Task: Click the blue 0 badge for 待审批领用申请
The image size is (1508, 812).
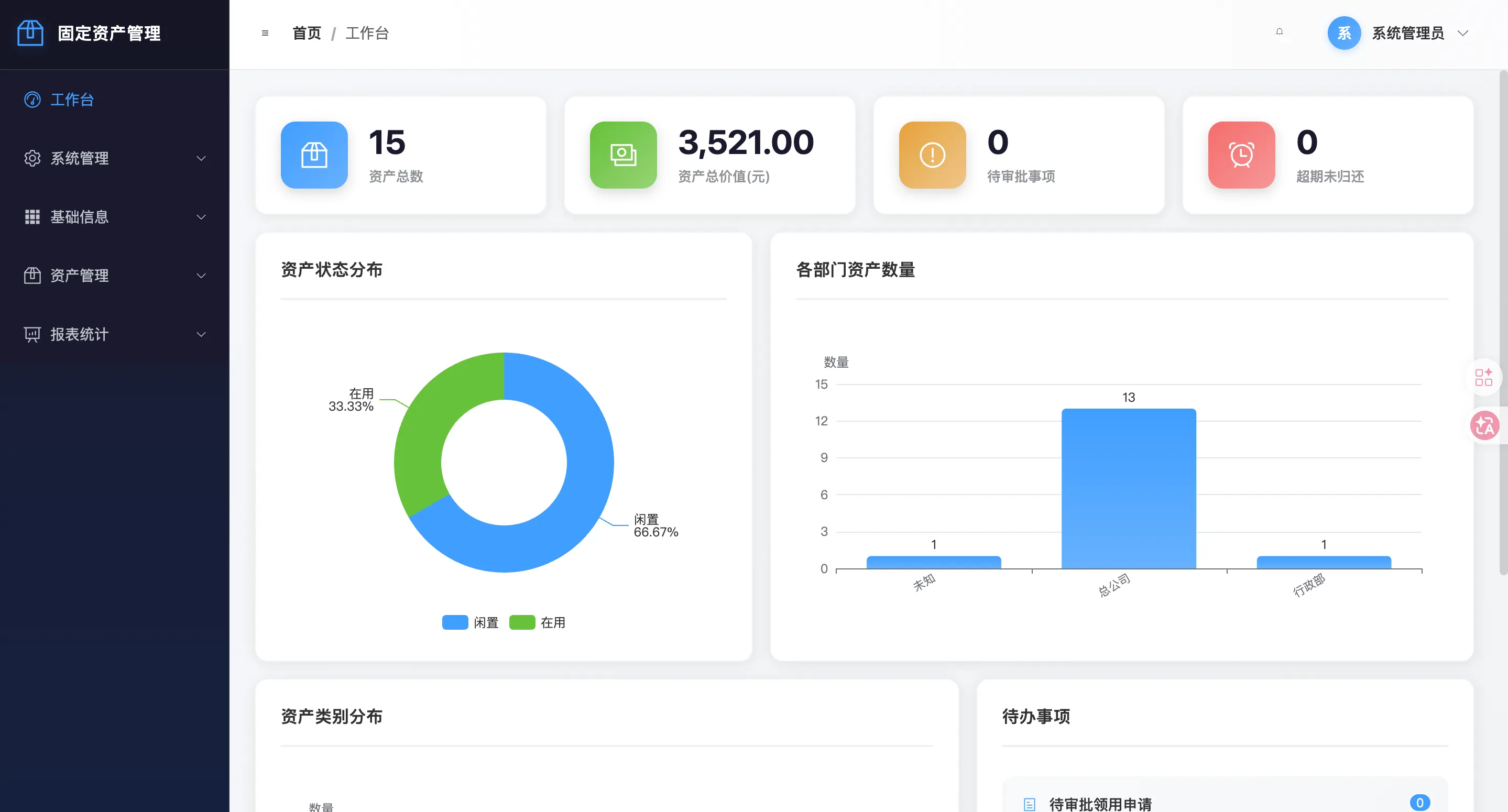Action: click(1419, 803)
